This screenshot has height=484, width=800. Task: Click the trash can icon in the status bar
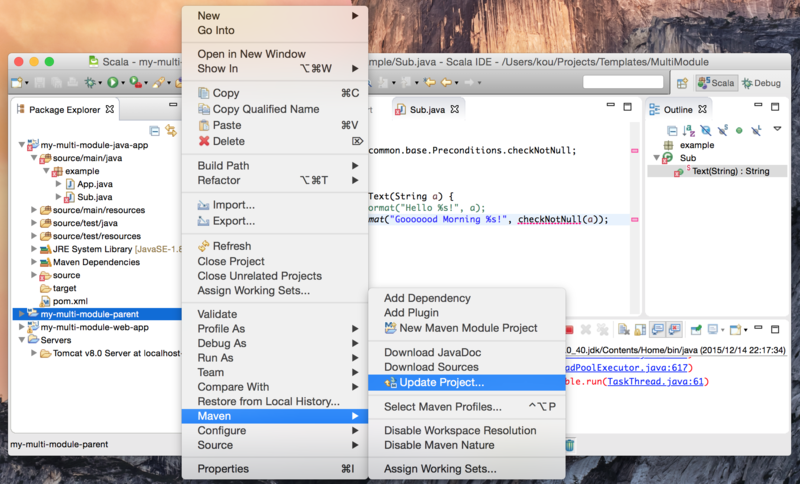click(x=570, y=445)
